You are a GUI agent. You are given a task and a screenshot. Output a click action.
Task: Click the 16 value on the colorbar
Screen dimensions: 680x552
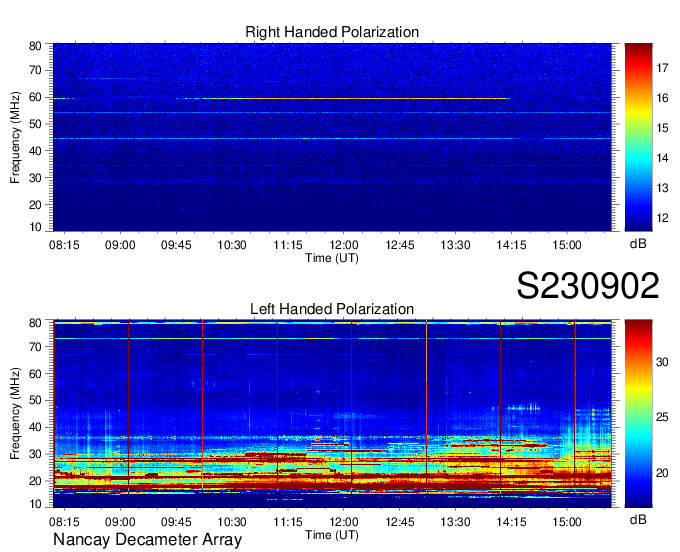[x=662, y=98]
